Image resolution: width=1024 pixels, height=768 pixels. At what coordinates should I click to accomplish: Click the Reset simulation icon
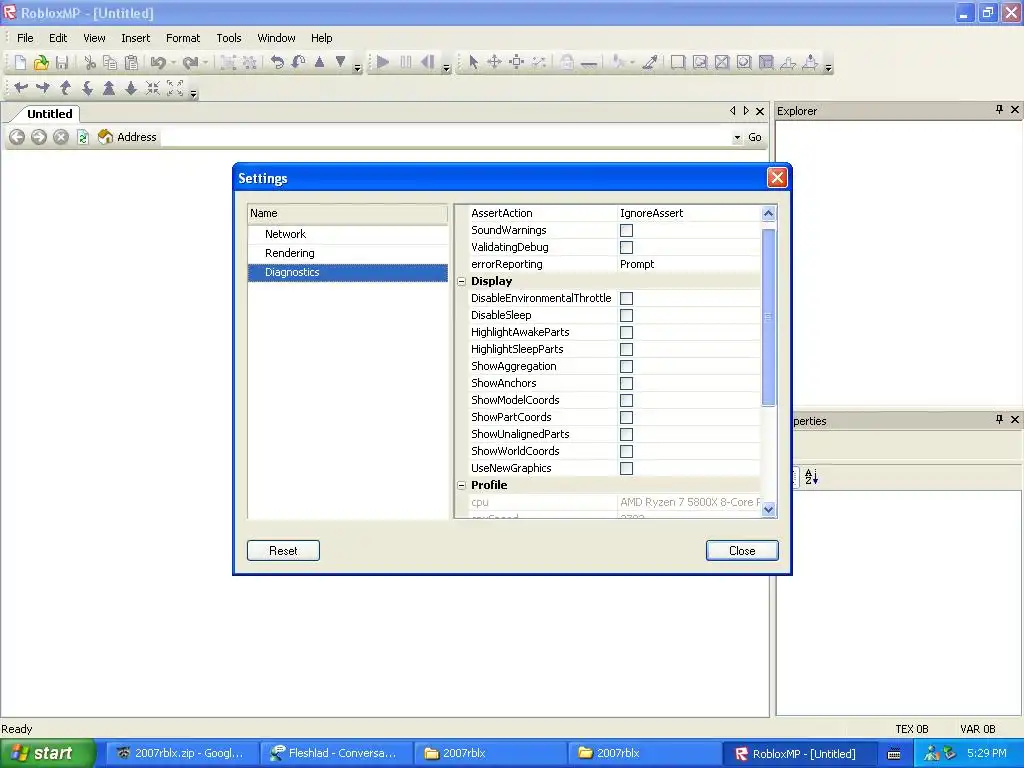point(427,62)
